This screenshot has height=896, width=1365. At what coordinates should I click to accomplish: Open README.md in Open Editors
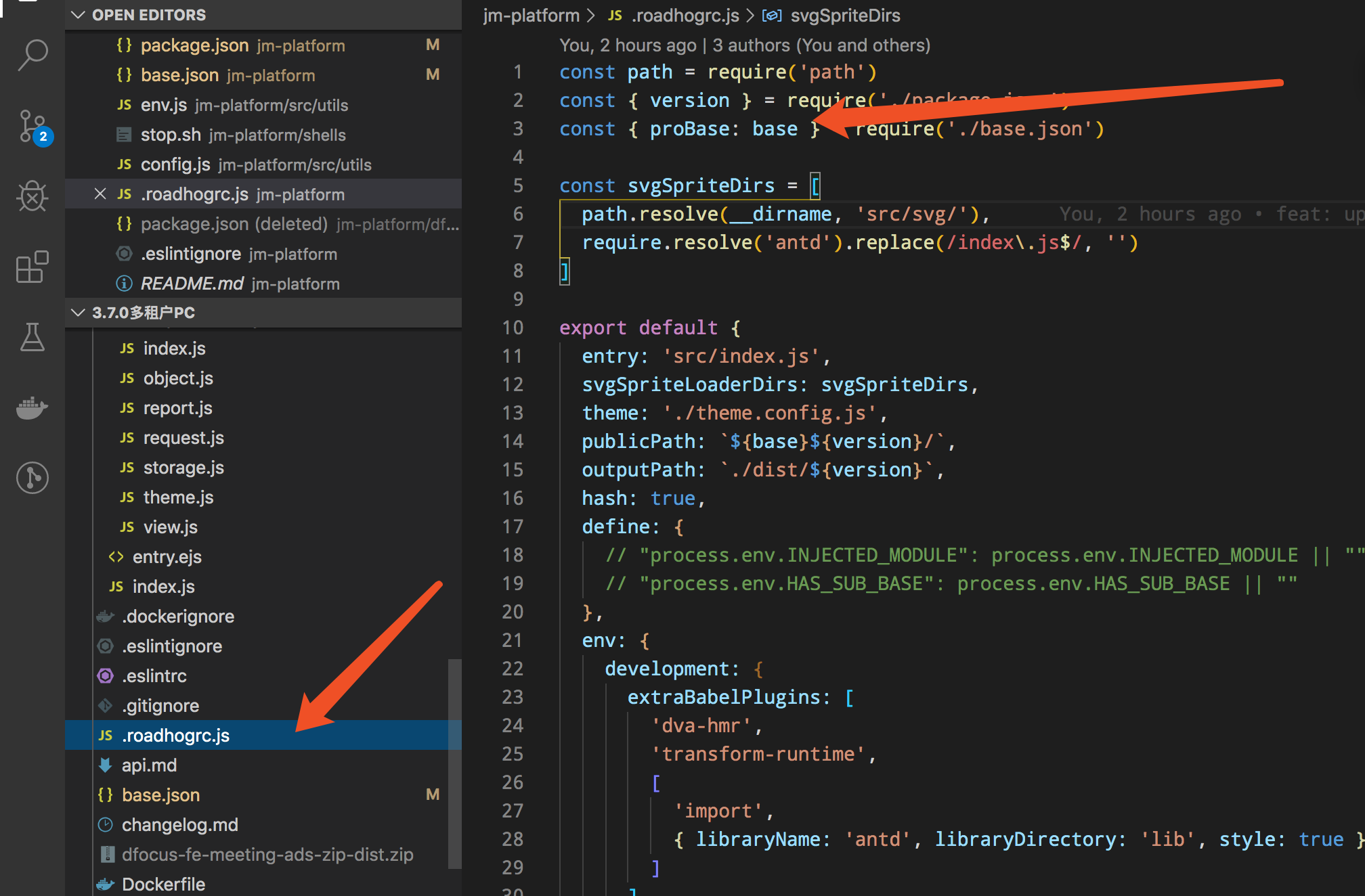pyautogui.click(x=263, y=284)
